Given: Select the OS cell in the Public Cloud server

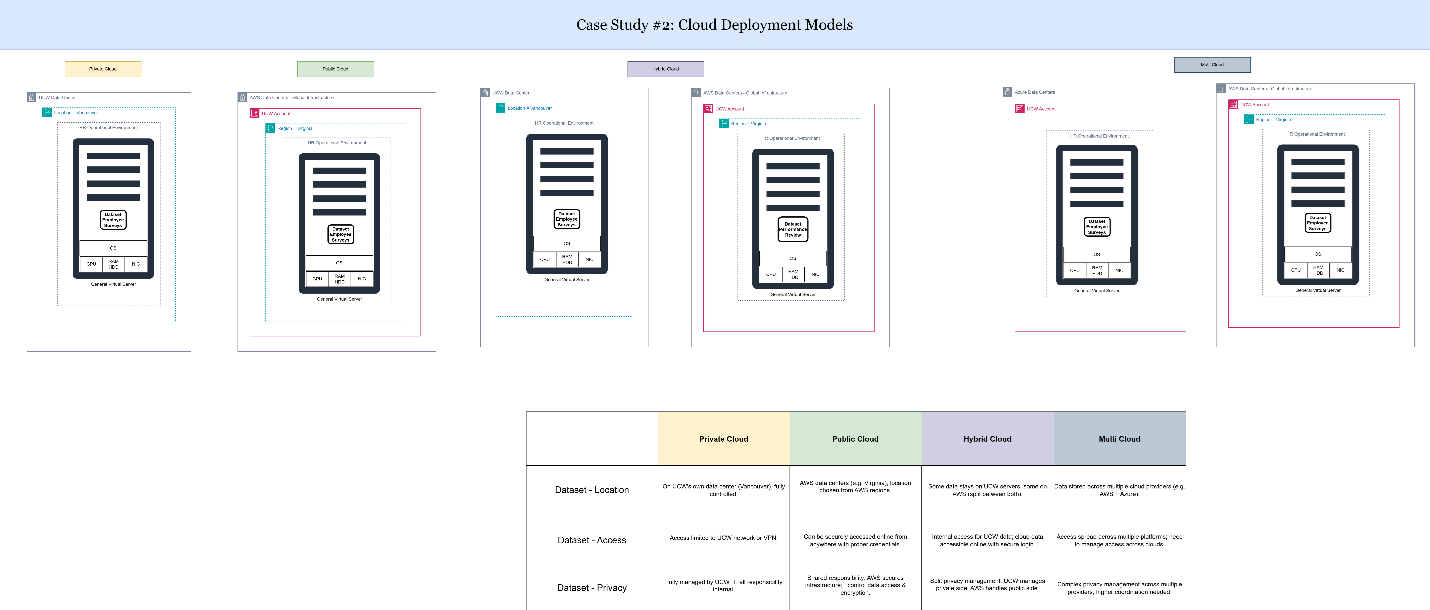Looking at the screenshot, I should point(339,262).
